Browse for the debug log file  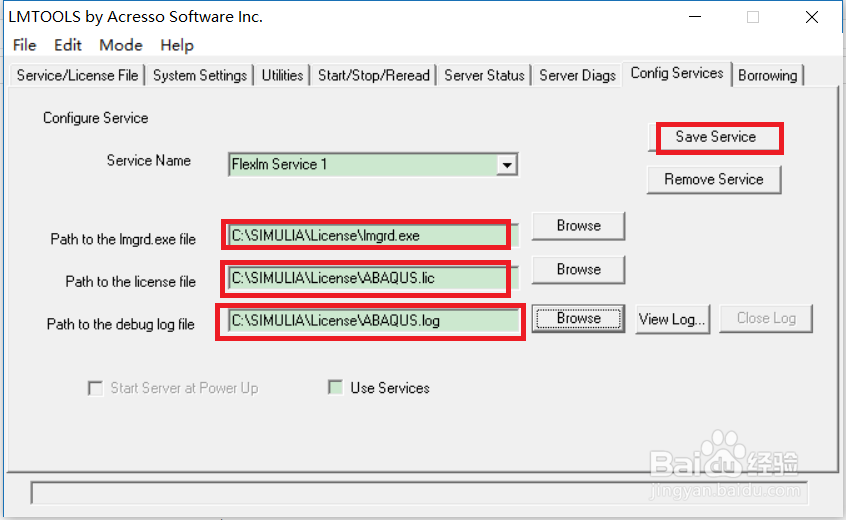(578, 318)
